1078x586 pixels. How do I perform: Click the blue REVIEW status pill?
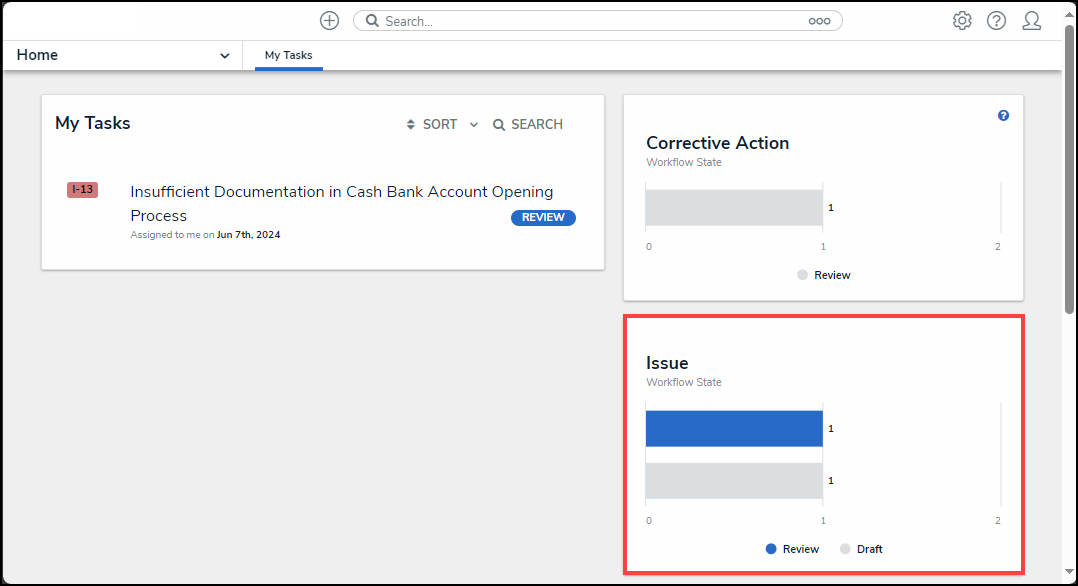(543, 217)
